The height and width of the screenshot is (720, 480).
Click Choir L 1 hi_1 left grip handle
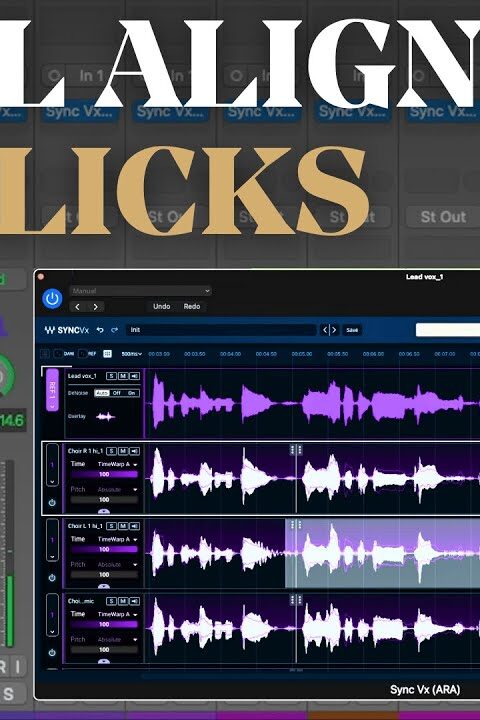tap(292, 524)
